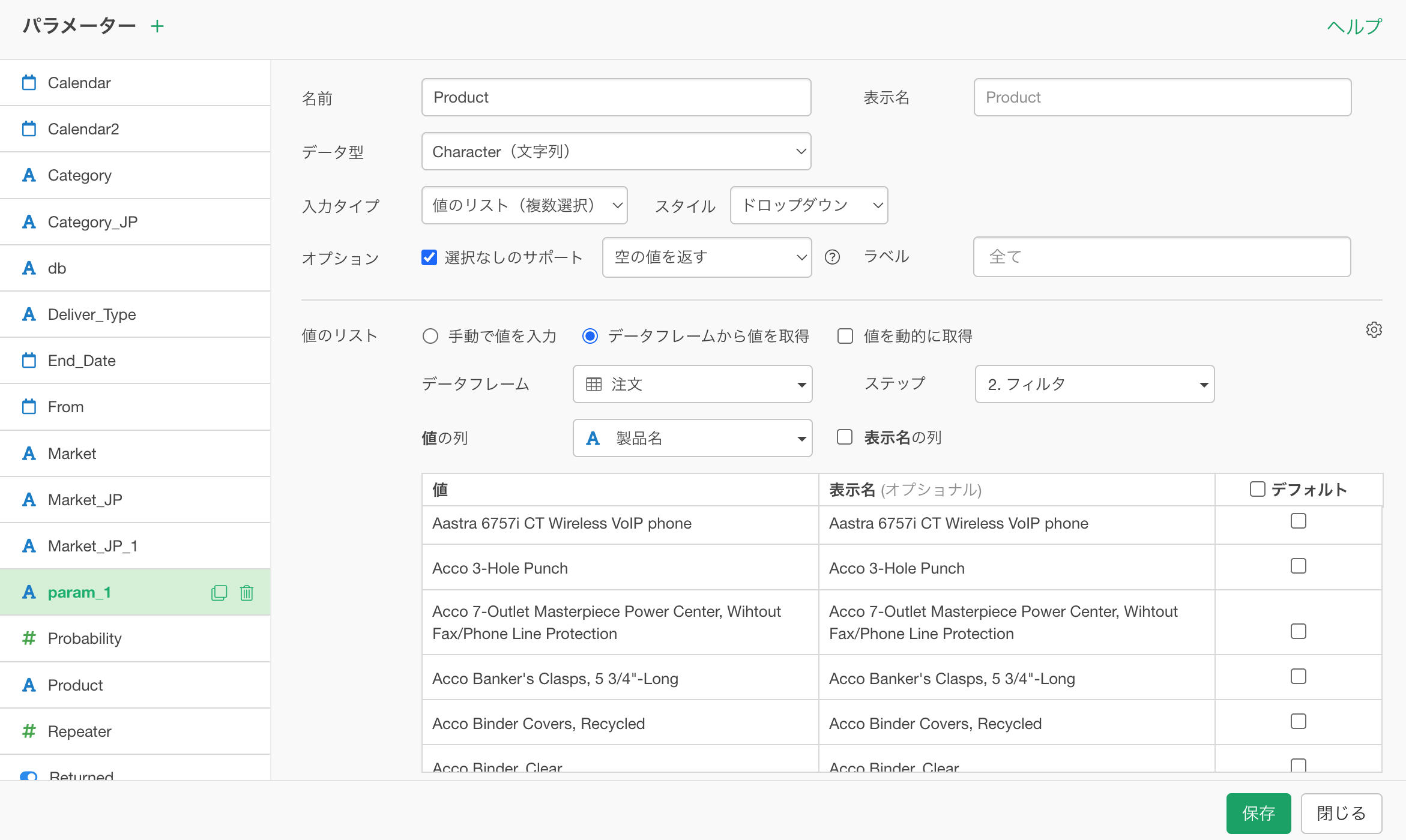Click the character icon beside Product

[29, 685]
